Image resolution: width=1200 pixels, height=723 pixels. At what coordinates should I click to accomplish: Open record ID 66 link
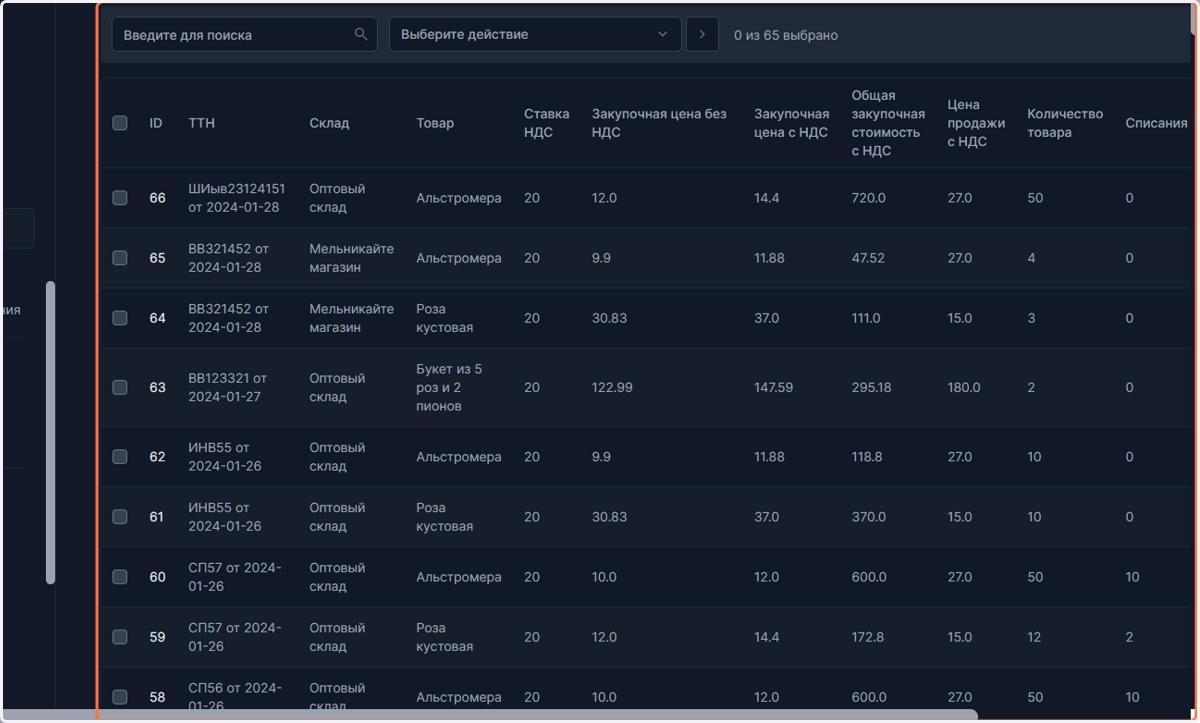[x=158, y=198]
